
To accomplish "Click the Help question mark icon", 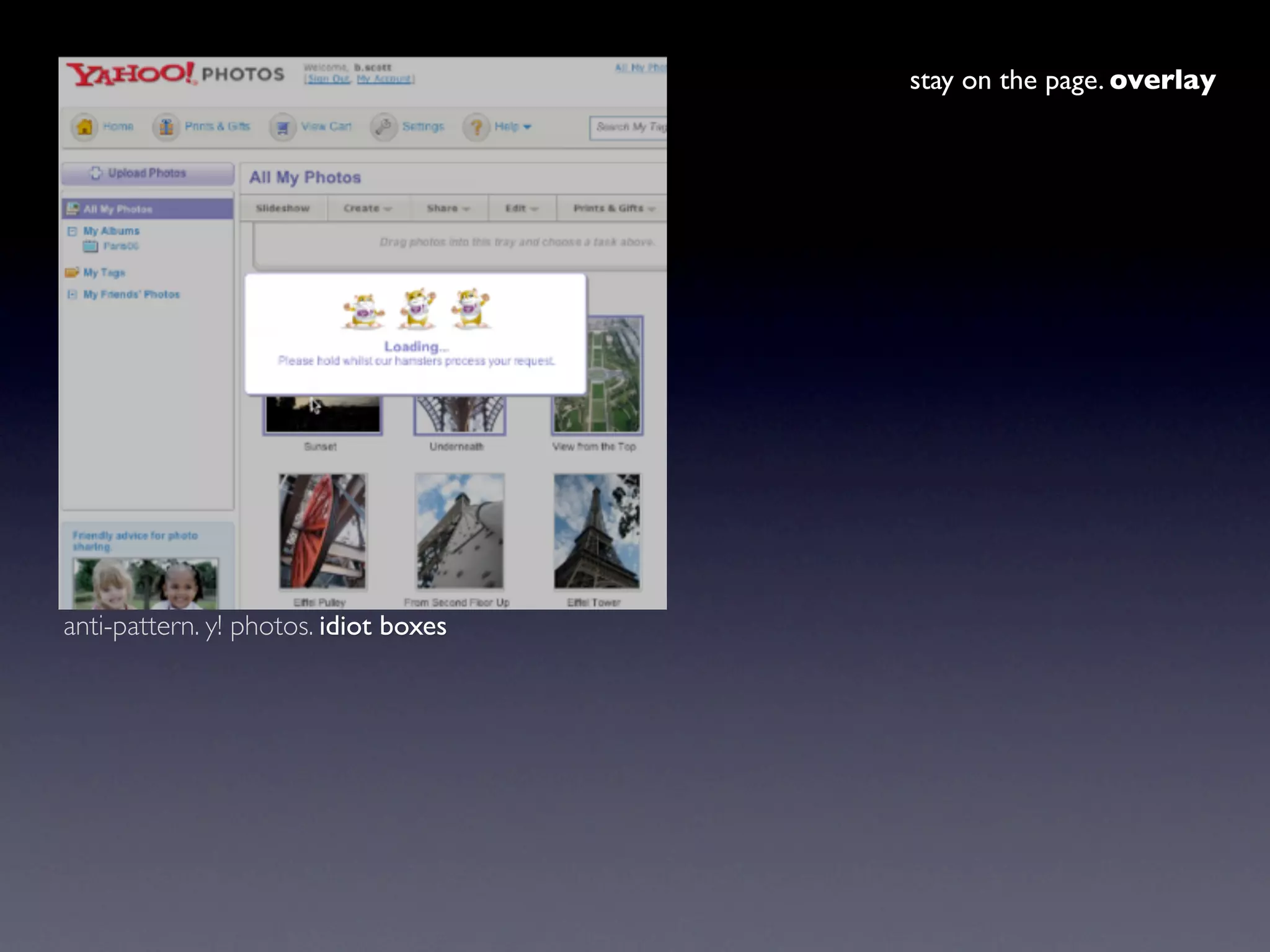I will [x=476, y=127].
